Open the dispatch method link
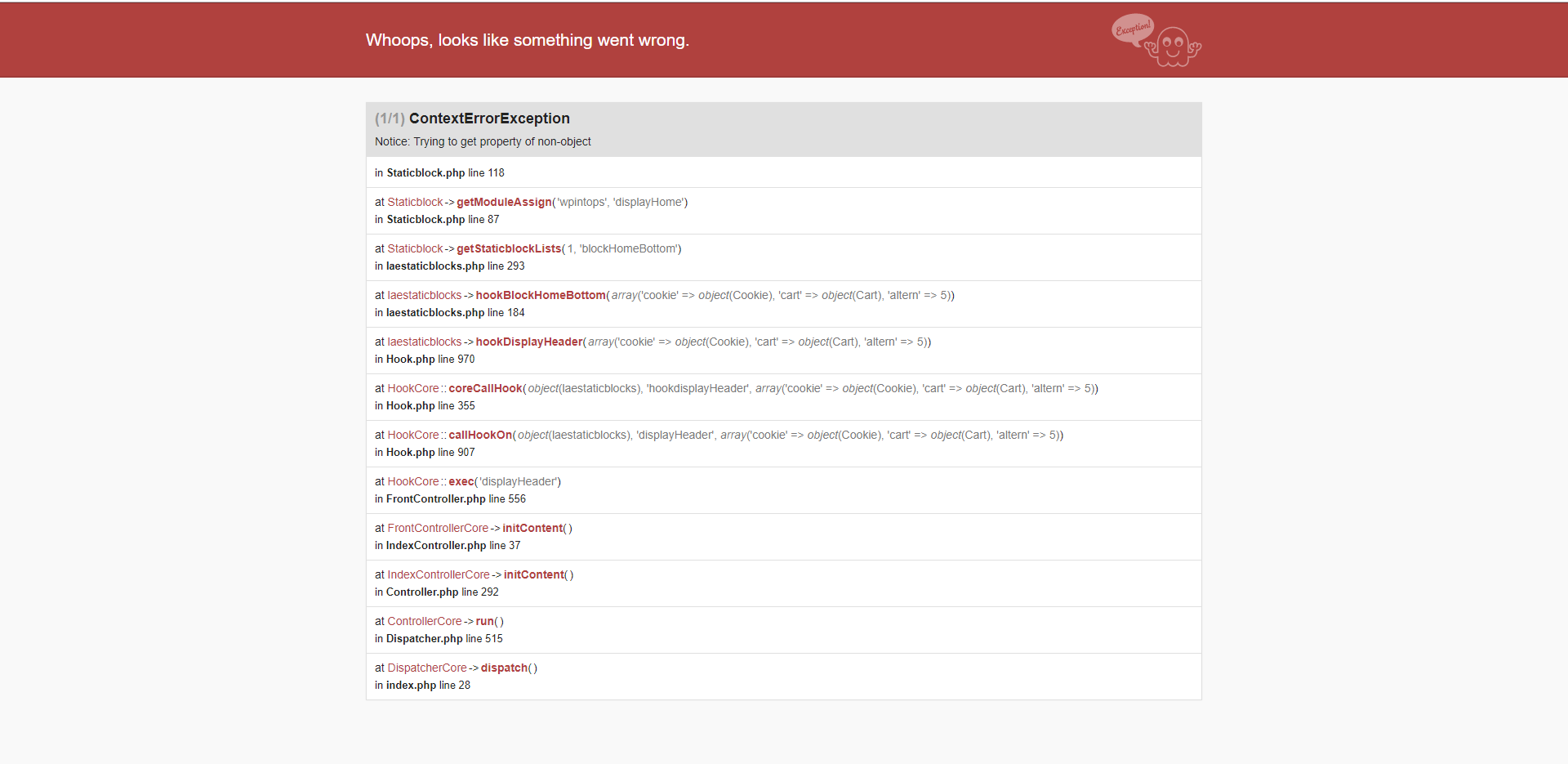This screenshot has height=764, width=1568. click(504, 668)
